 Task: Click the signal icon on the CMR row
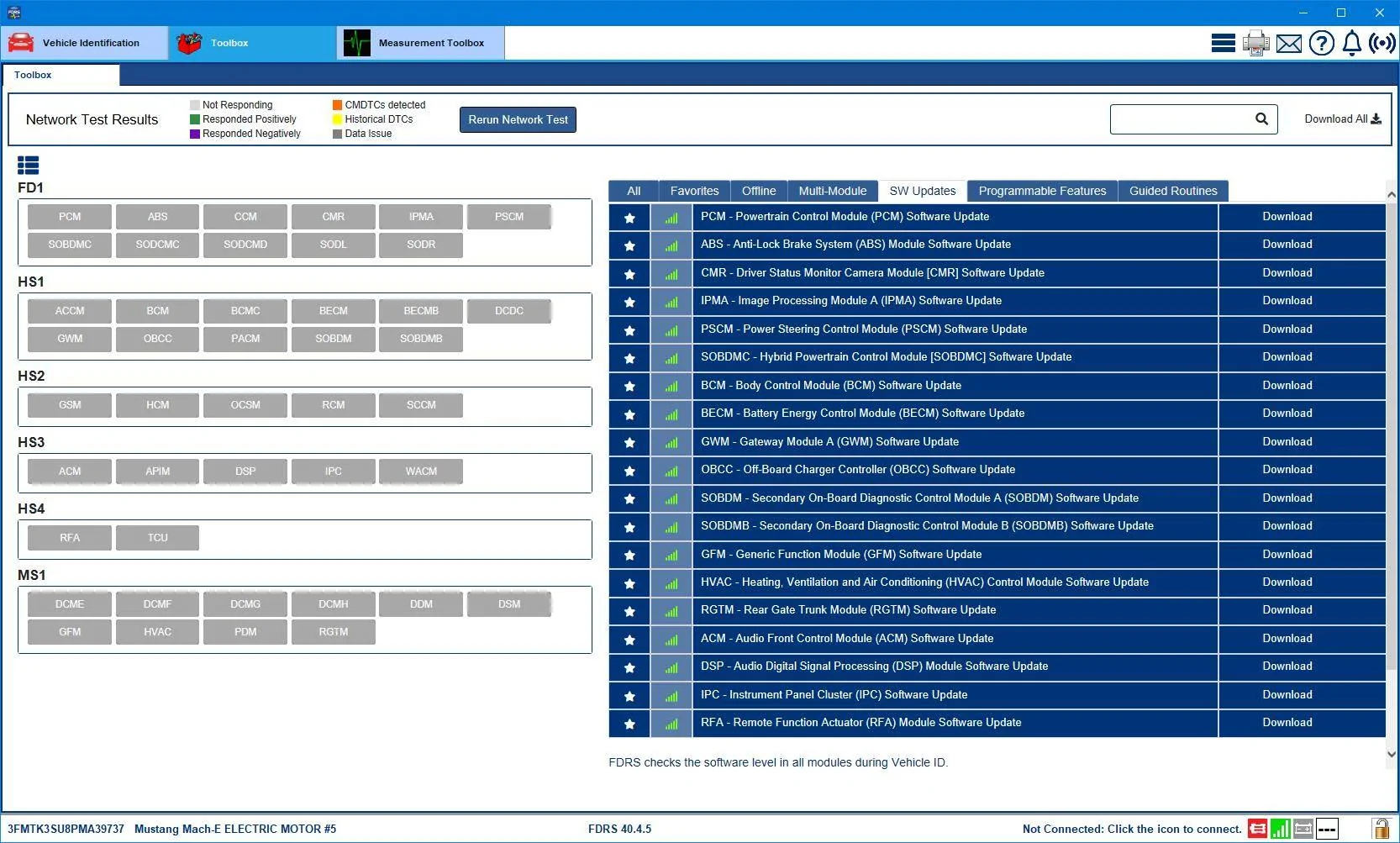tap(671, 274)
